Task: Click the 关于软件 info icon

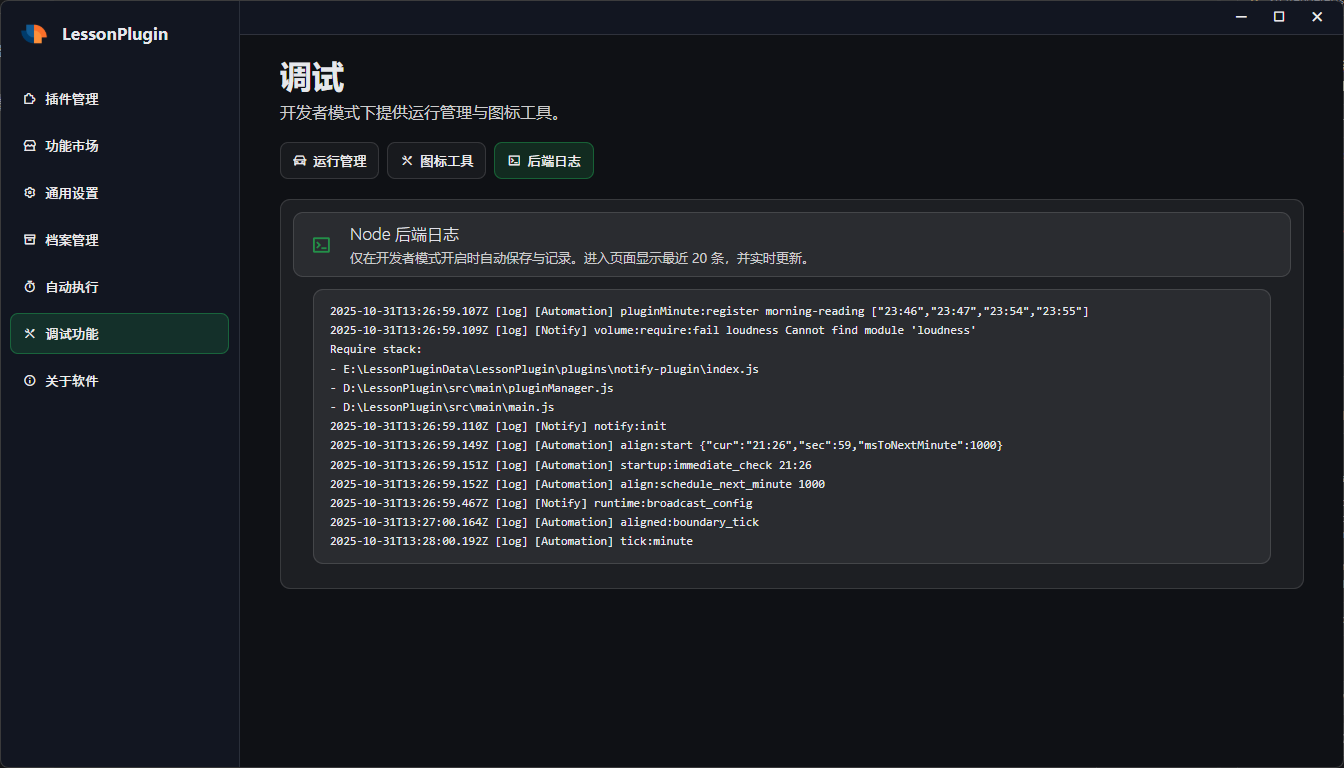Action: pos(30,381)
